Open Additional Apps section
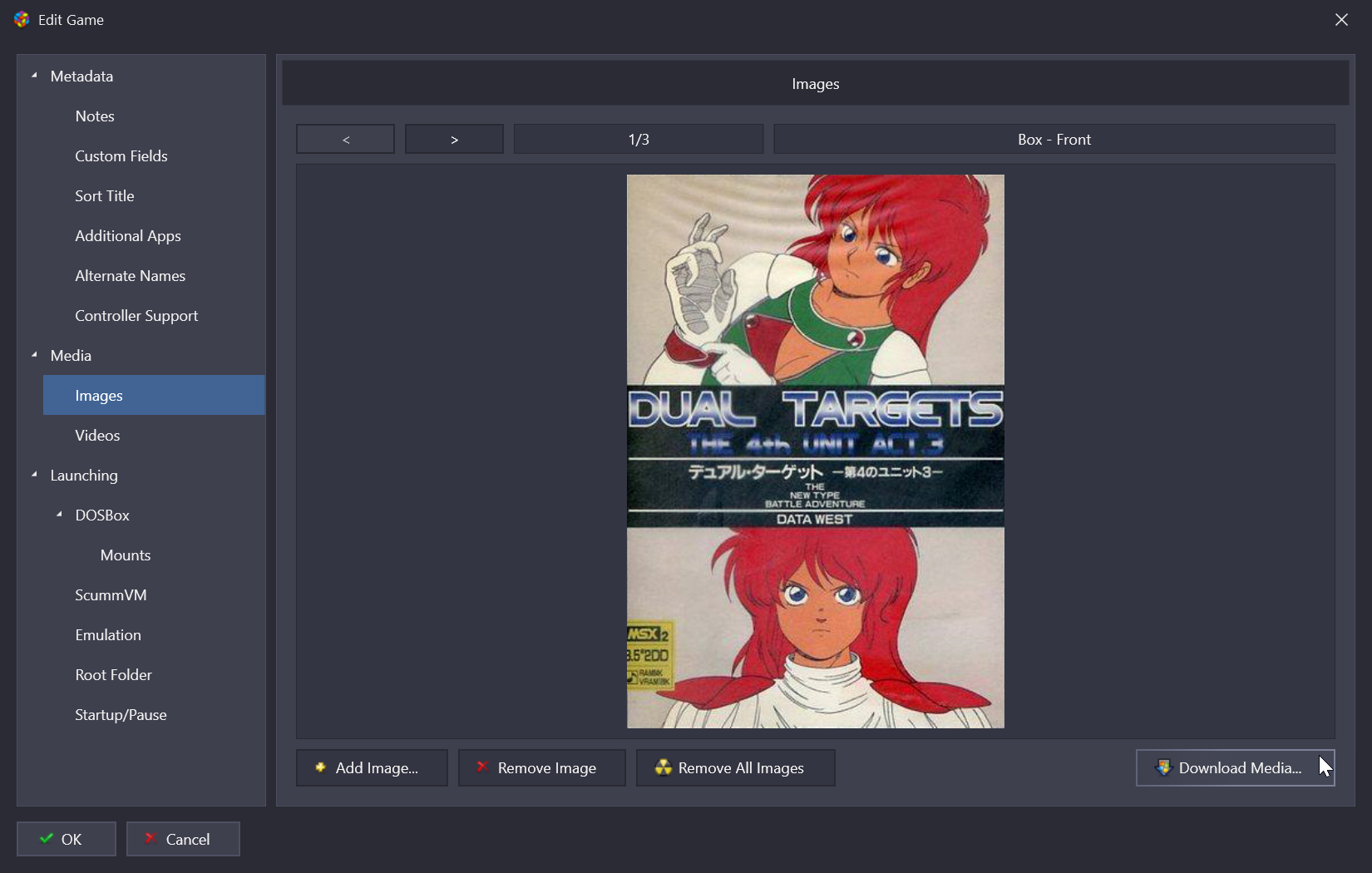 128,236
